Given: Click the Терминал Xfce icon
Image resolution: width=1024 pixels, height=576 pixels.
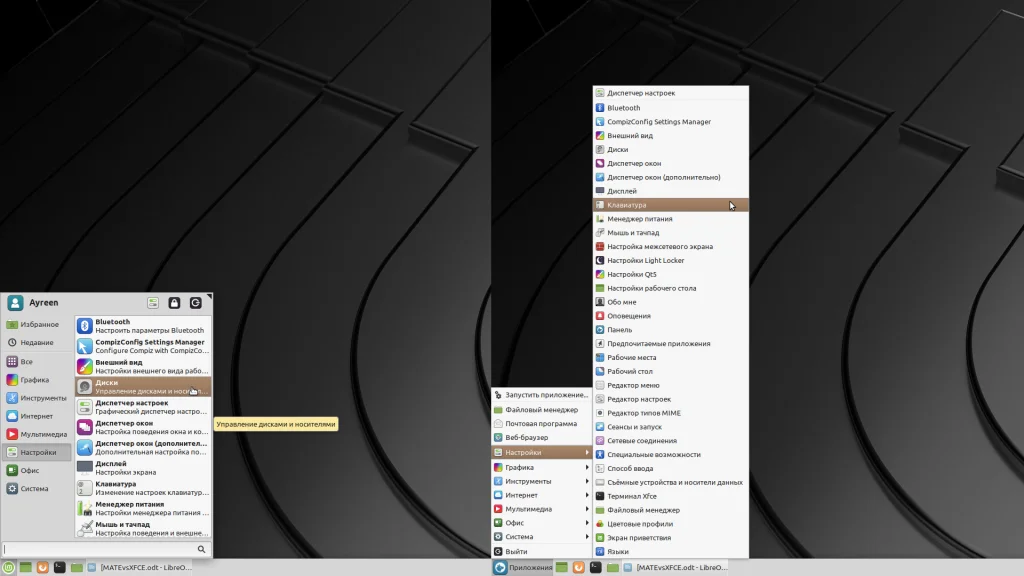Looking at the screenshot, I should point(600,496).
